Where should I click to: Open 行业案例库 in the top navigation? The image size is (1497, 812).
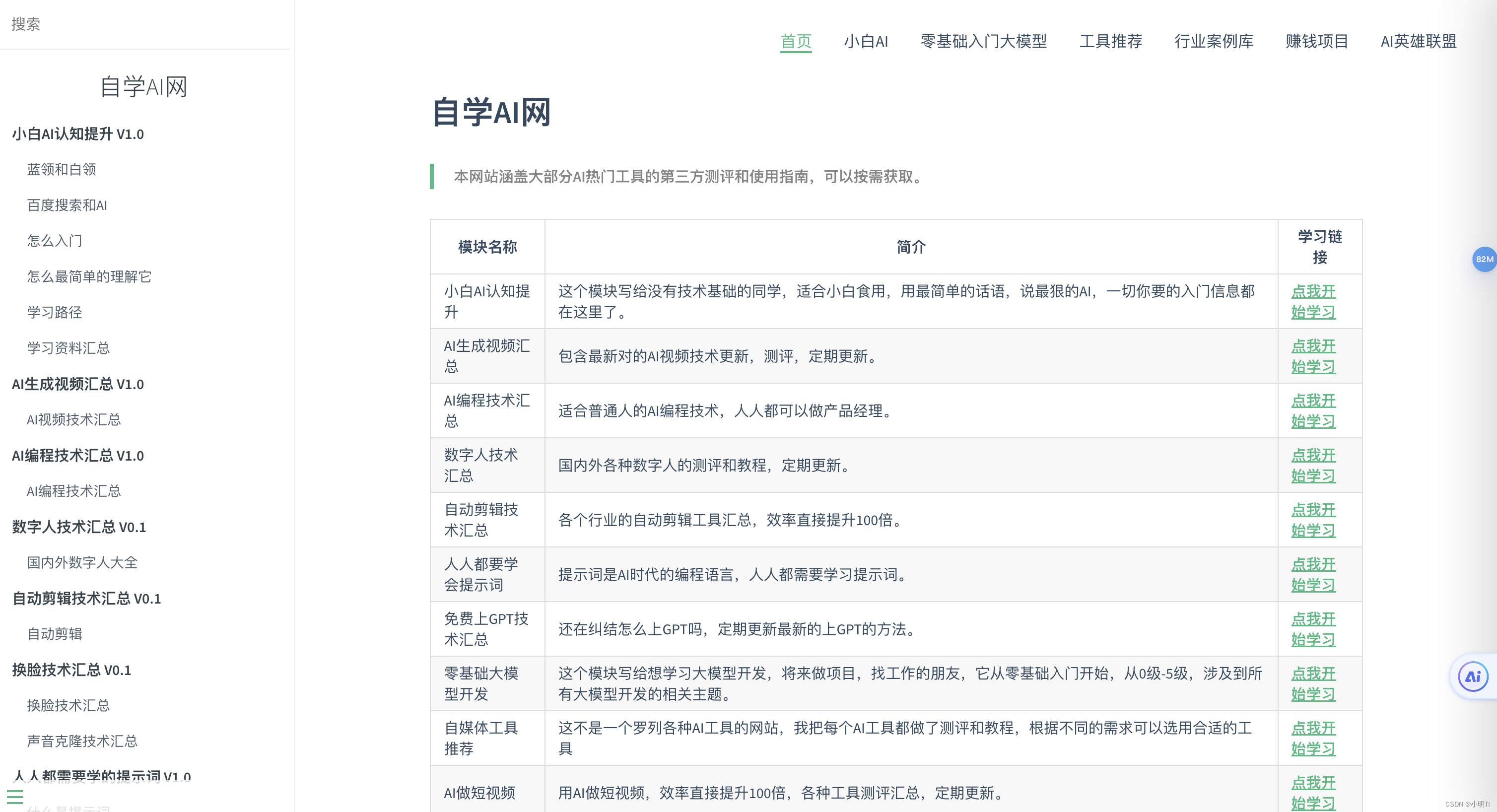tap(1214, 41)
